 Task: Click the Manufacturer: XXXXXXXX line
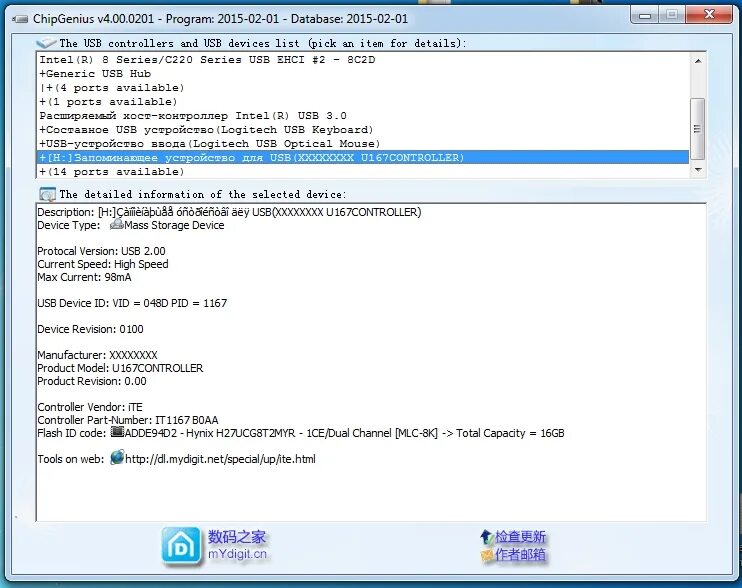tap(97, 355)
